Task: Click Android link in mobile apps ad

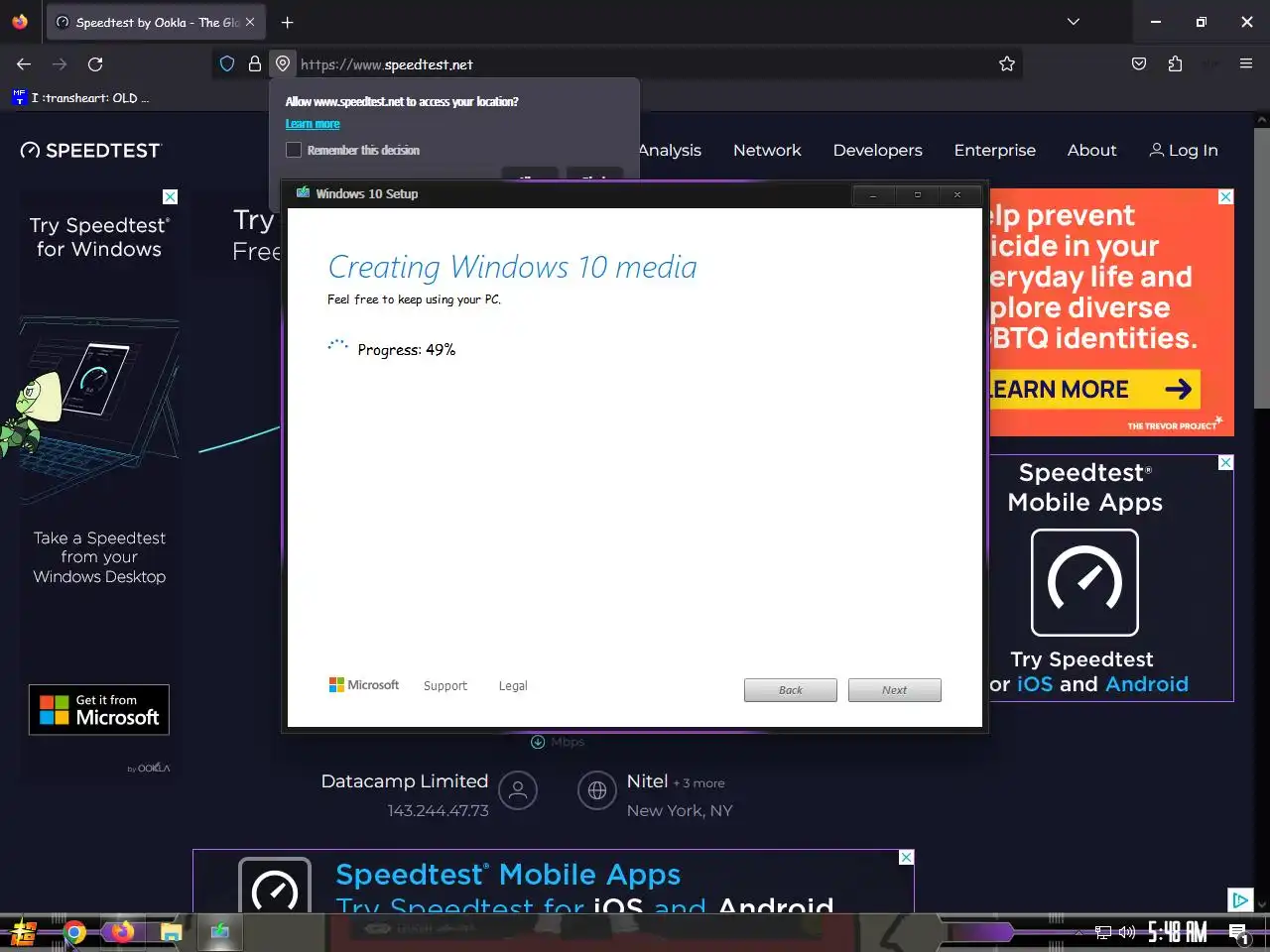Action: [1146, 684]
